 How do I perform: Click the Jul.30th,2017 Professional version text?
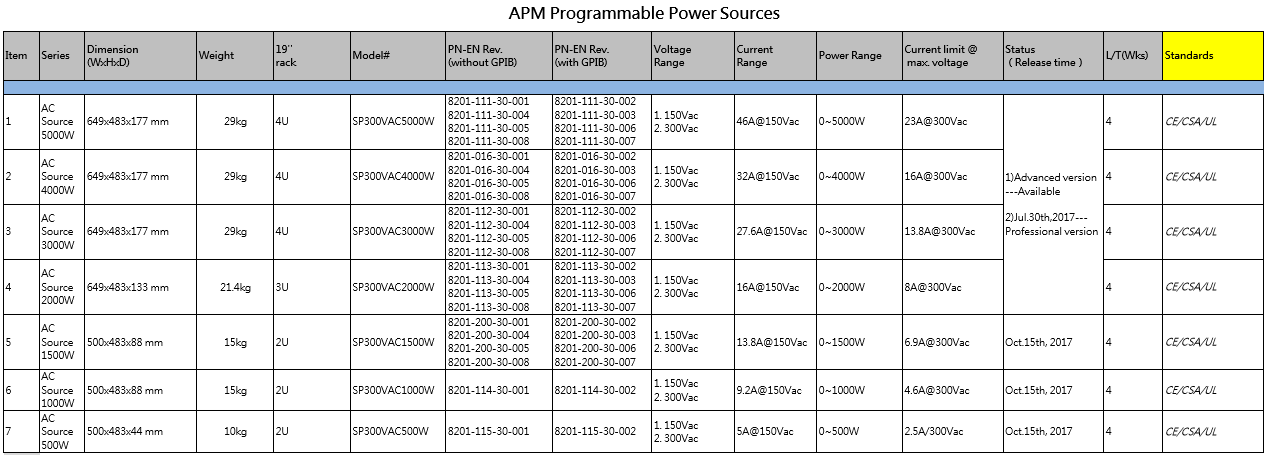click(1051, 224)
